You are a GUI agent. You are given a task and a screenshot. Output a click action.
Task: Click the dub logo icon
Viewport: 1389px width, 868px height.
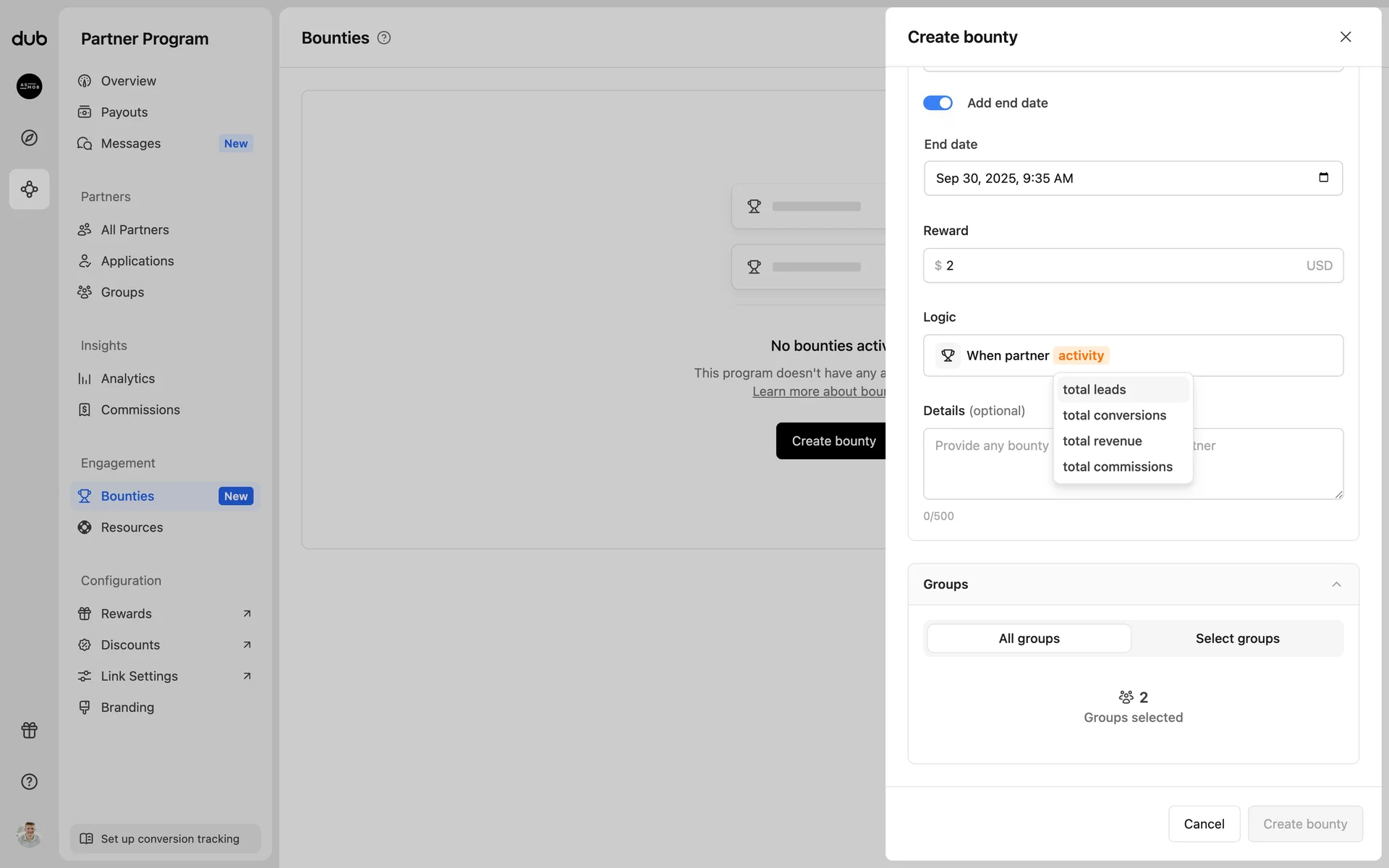tap(29, 38)
